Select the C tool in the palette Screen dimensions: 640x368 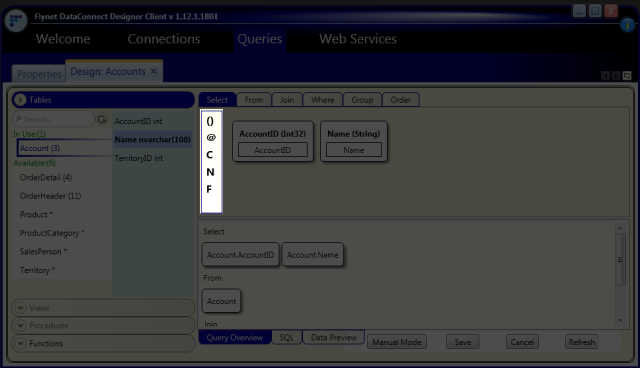point(210,155)
